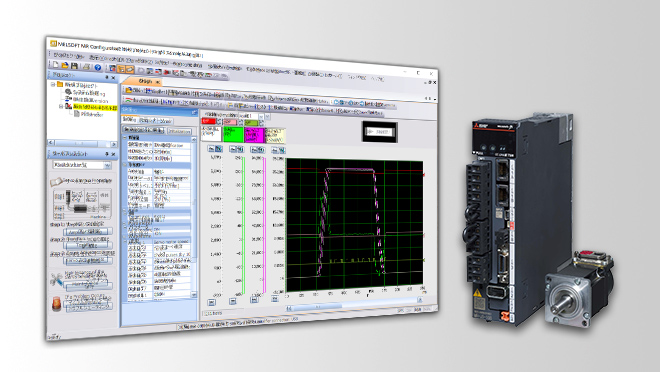The image size is (660, 372).
Task: Click the olive green swatch above the channels
Action: (251, 123)
